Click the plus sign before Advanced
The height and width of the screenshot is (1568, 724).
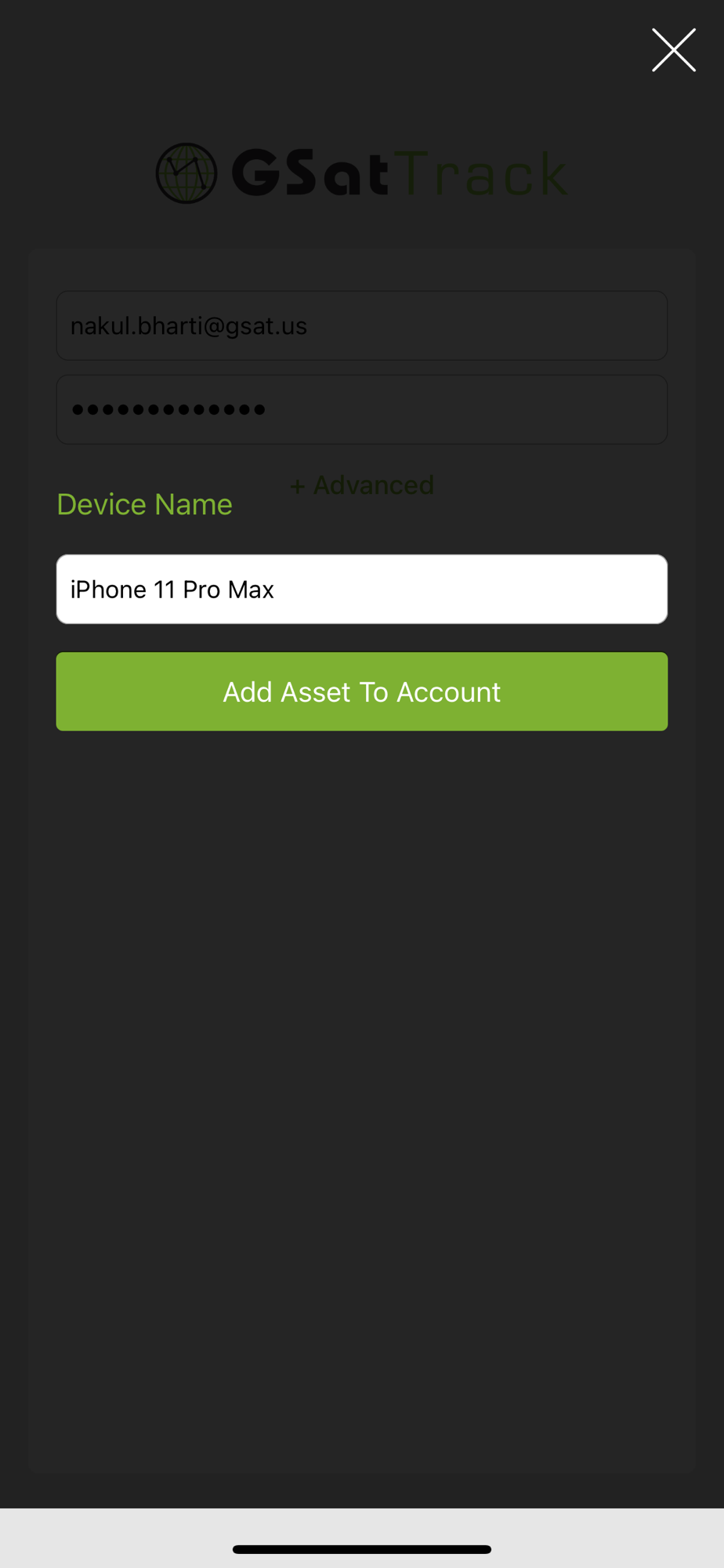point(297,486)
